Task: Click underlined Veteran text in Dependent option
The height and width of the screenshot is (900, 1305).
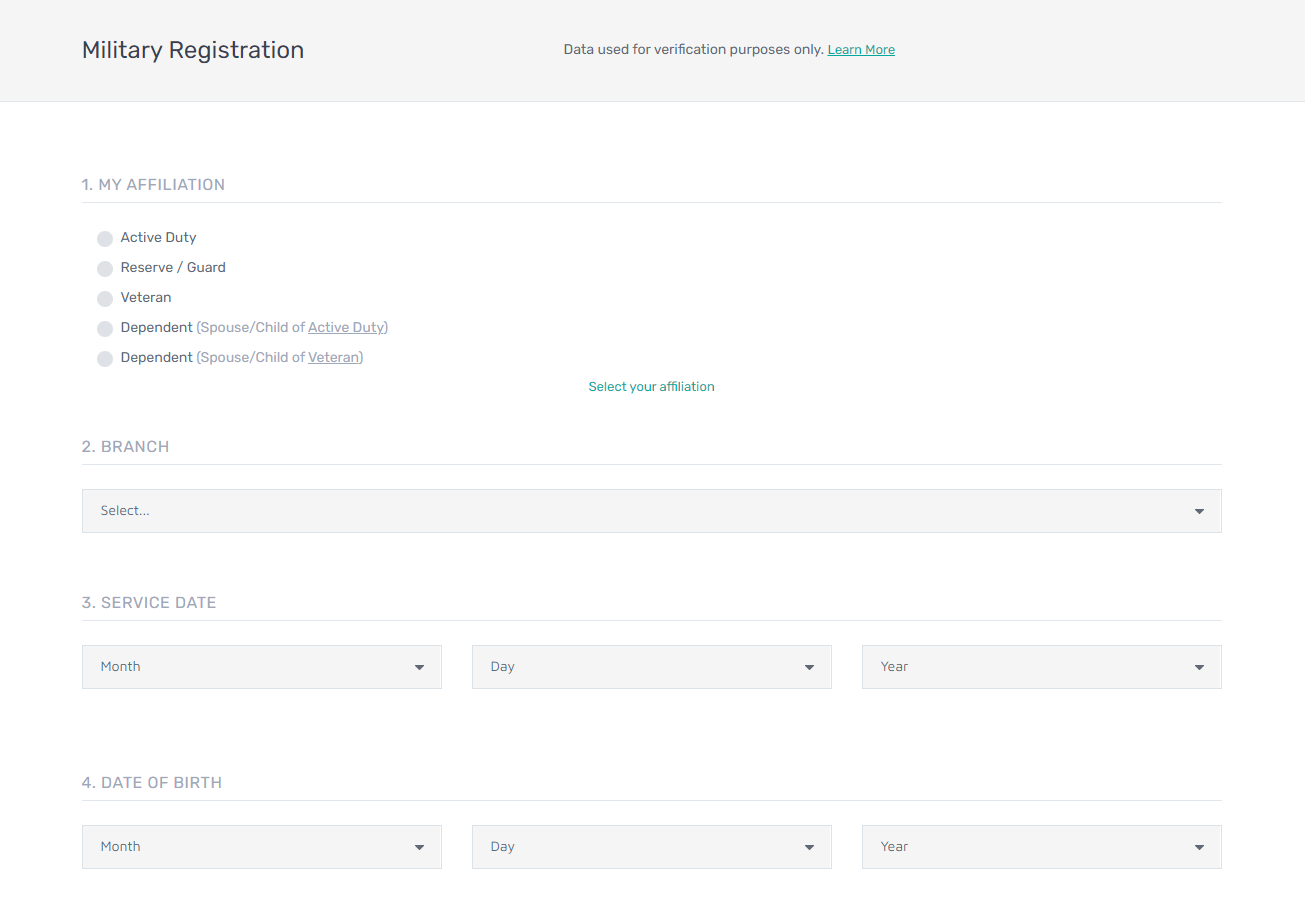Action: pyautogui.click(x=333, y=358)
